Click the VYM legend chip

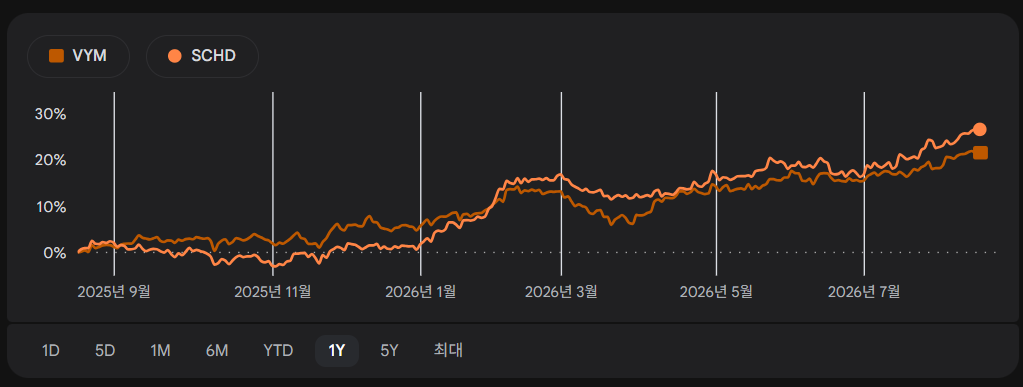(78, 56)
